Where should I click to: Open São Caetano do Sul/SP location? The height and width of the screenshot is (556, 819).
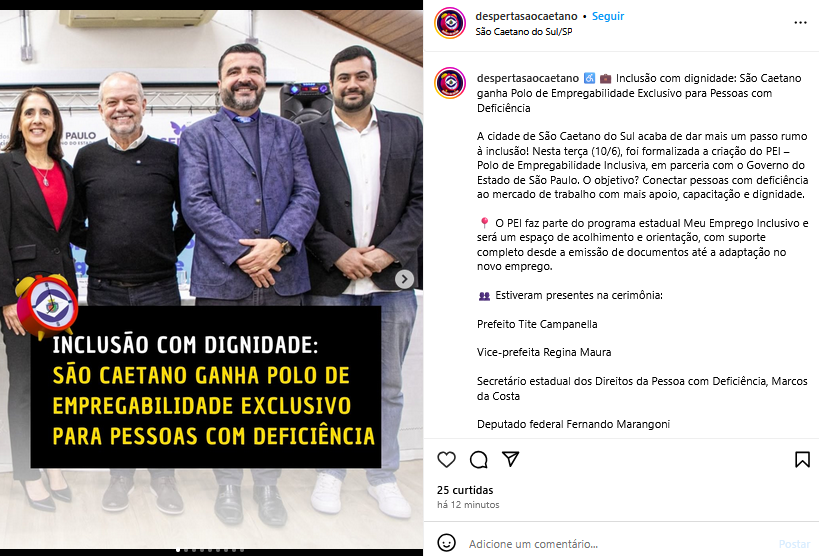click(x=524, y=31)
